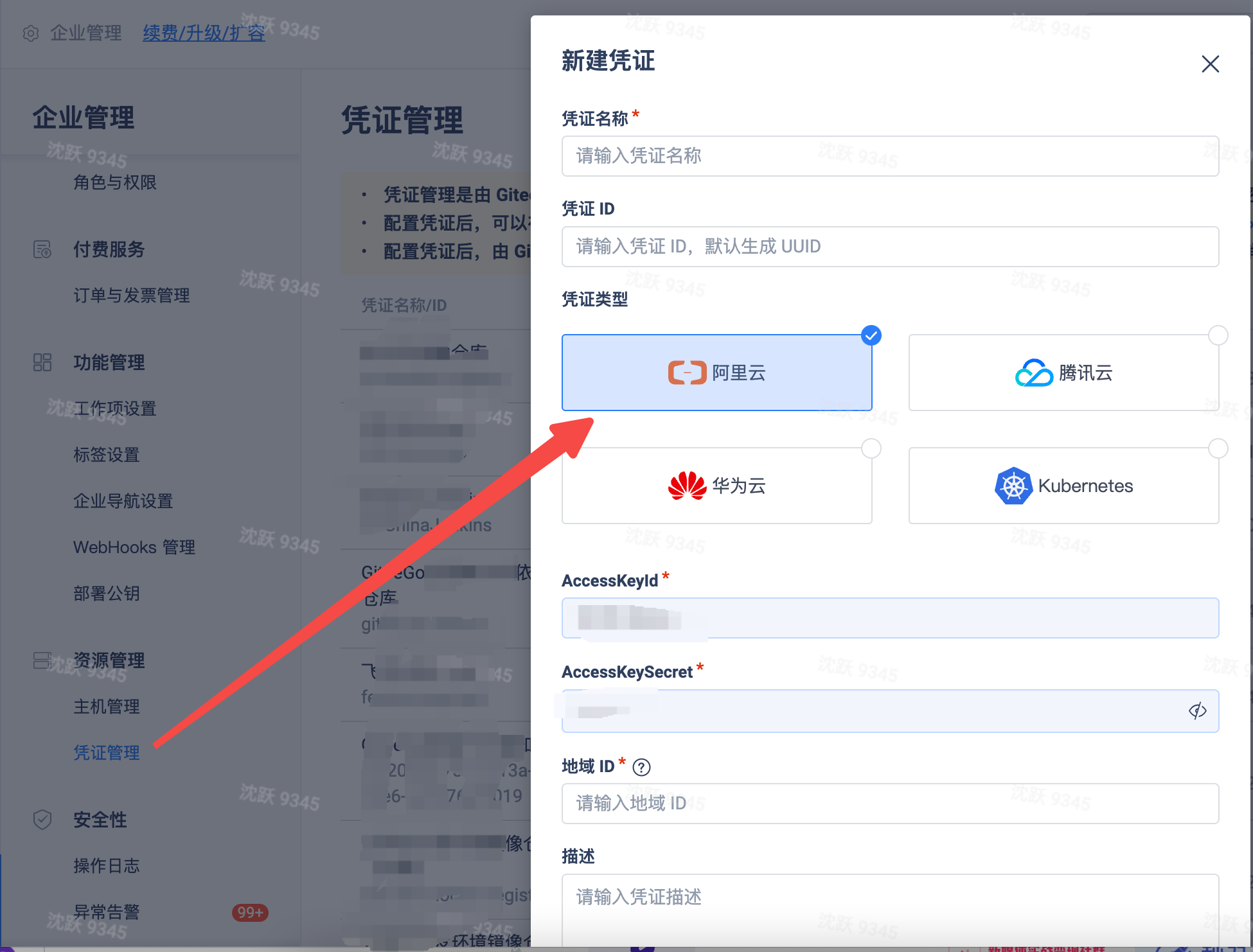Click the 资源管理 server icon
This screenshot has width=1253, height=952.
(x=42, y=660)
